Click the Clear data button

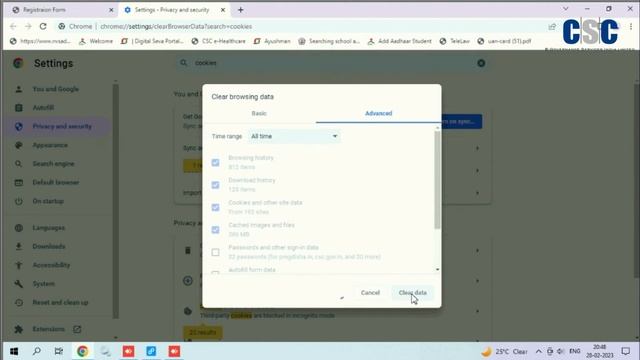click(x=413, y=293)
